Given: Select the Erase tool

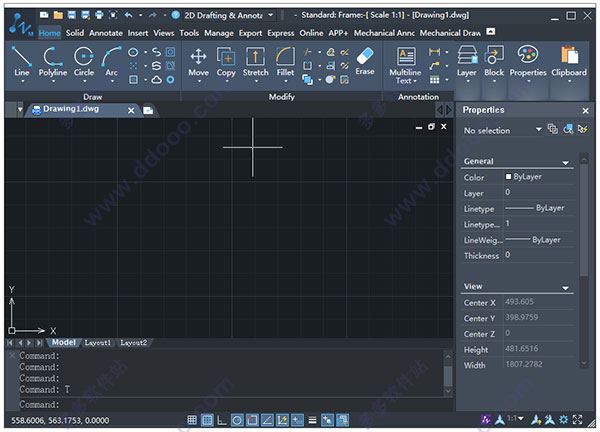Looking at the screenshot, I should 365,61.
